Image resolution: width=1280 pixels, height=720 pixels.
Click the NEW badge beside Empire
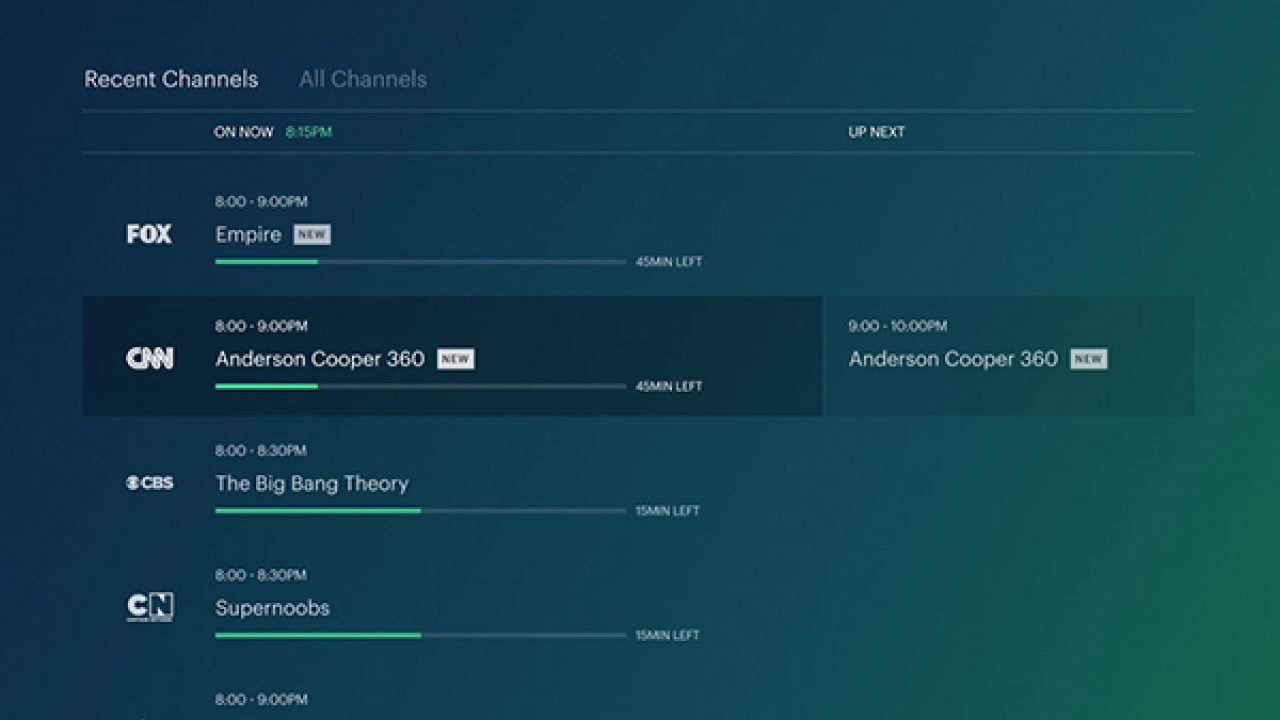312,235
